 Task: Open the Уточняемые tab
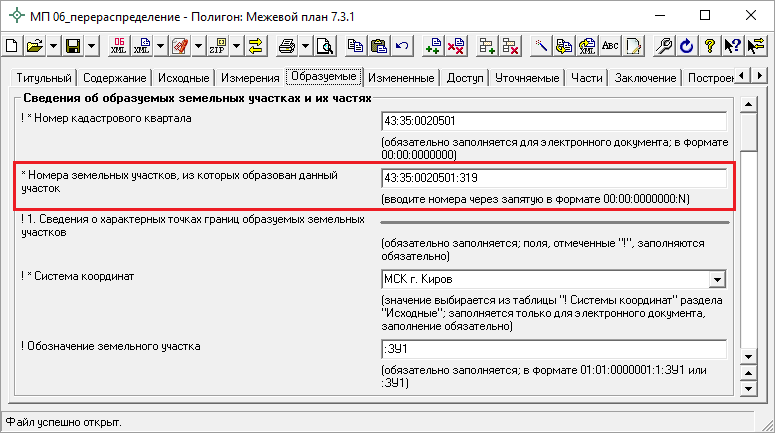coord(527,78)
